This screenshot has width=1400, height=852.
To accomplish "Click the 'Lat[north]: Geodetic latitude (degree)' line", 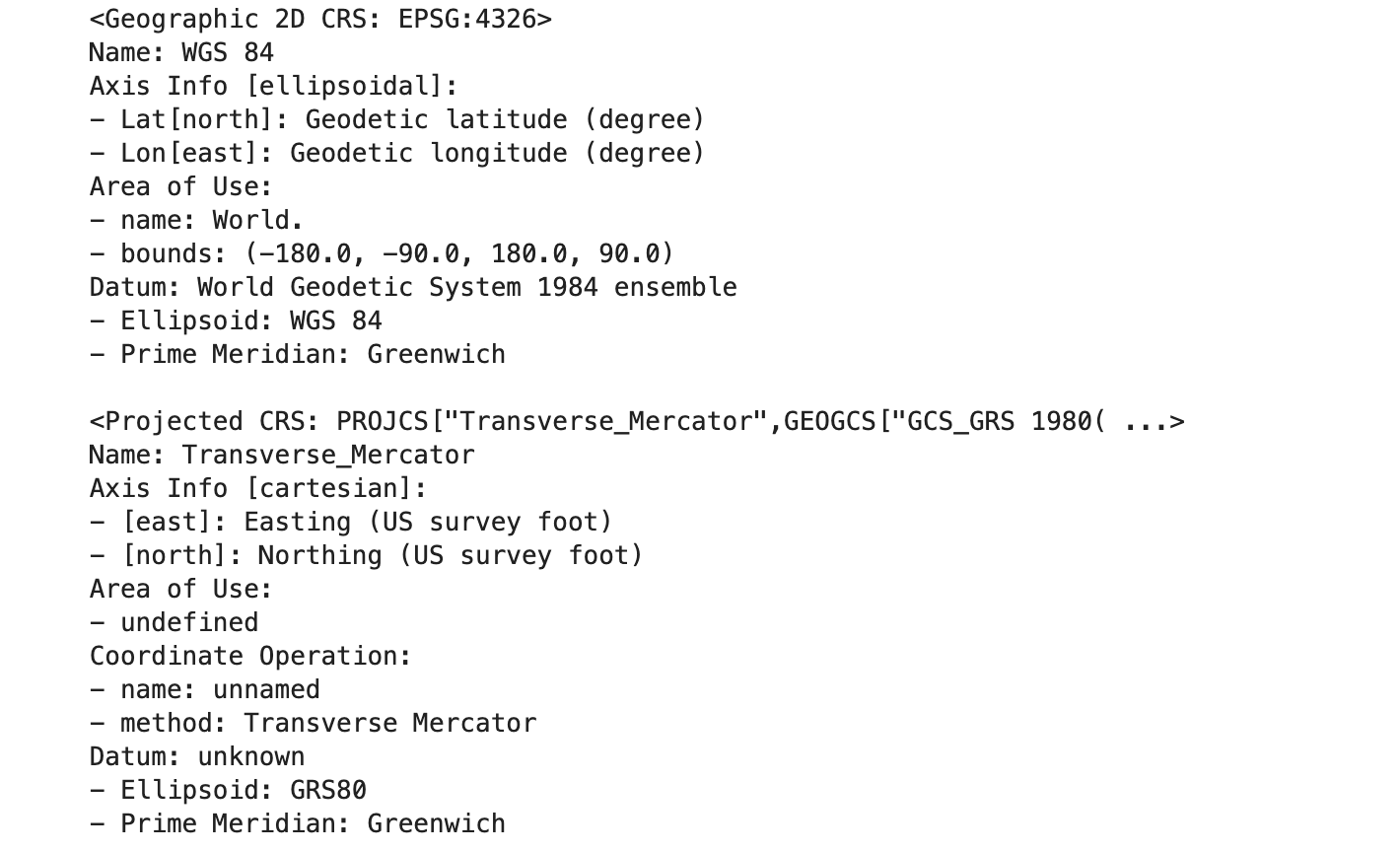I will click(397, 119).
